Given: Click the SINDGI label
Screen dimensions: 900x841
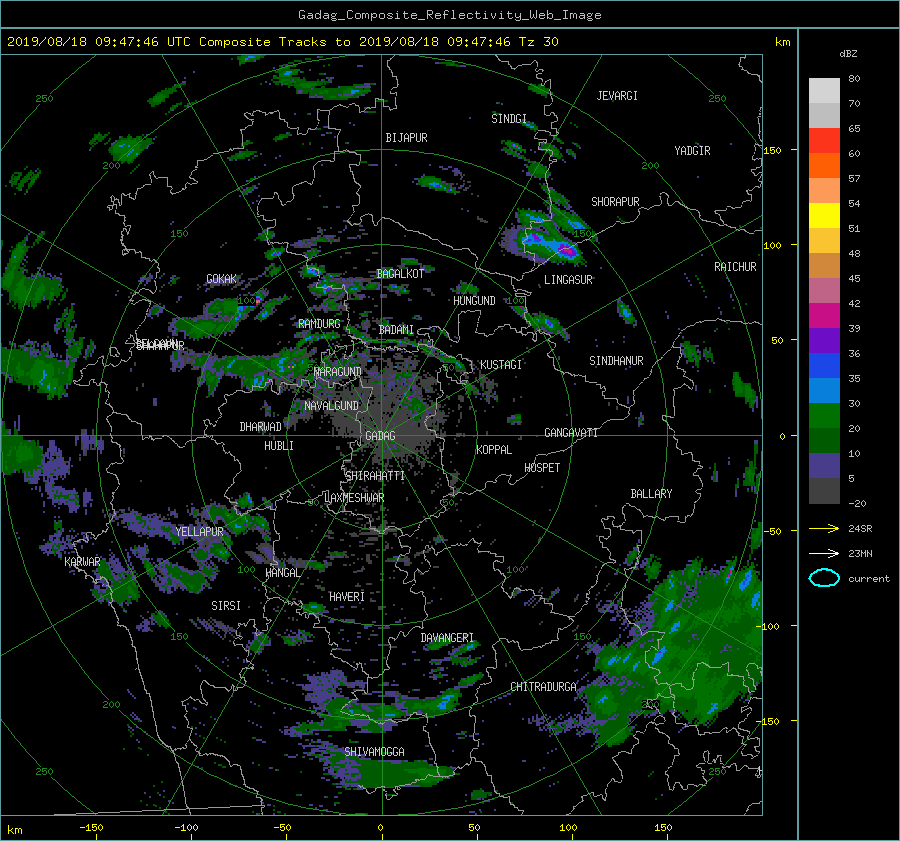Looking at the screenshot, I should point(509,119).
